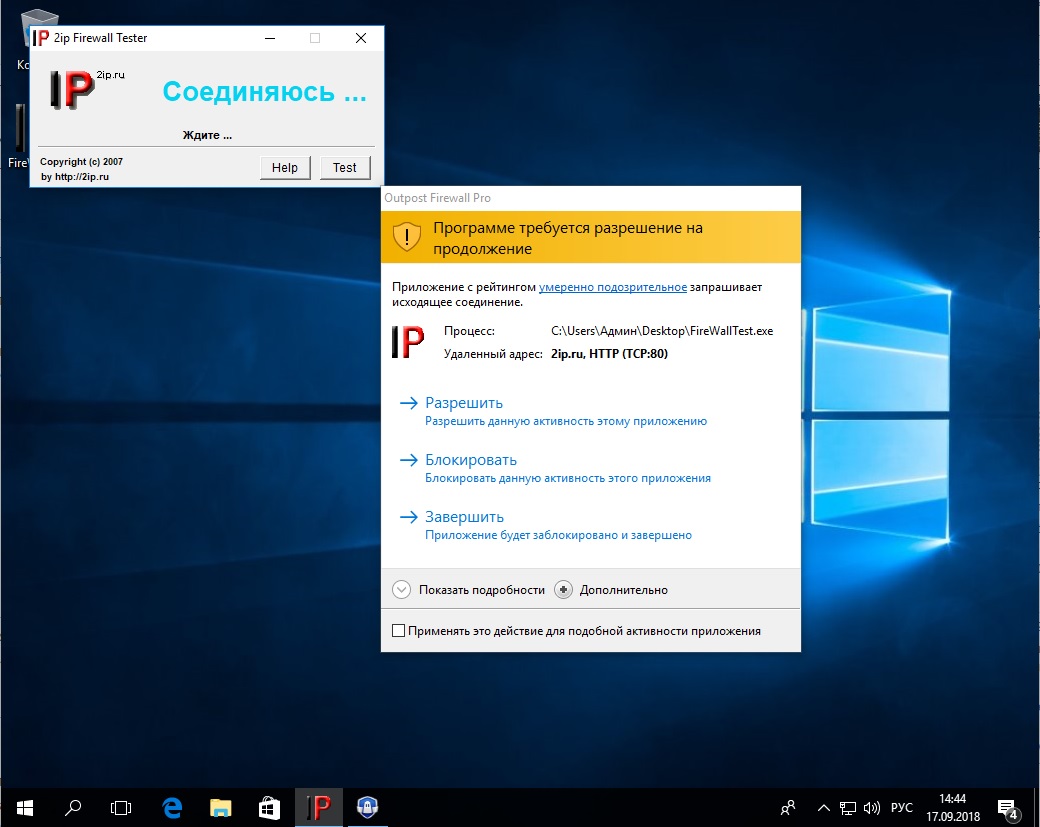The width and height of the screenshot is (1040, 827).
Task: Click the Help button in 2ip Firewall Tester
Action: (285, 168)
